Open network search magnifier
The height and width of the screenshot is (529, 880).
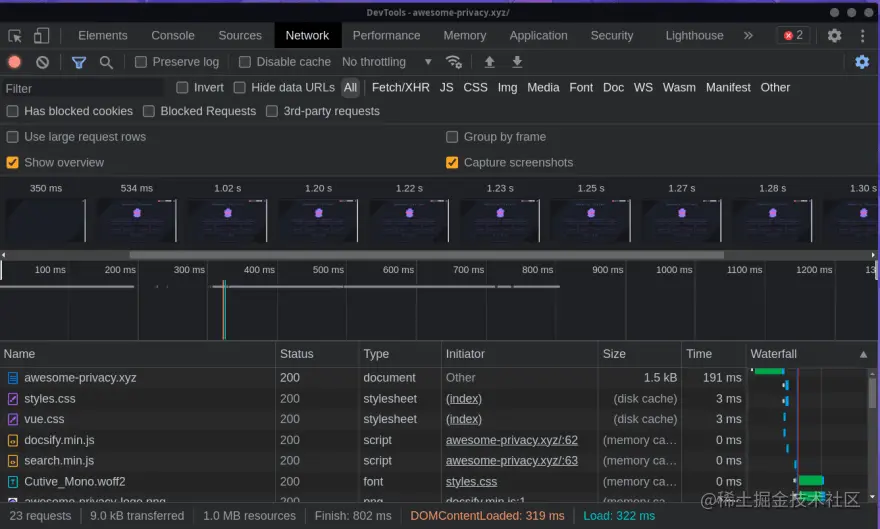tap(106, 62)
